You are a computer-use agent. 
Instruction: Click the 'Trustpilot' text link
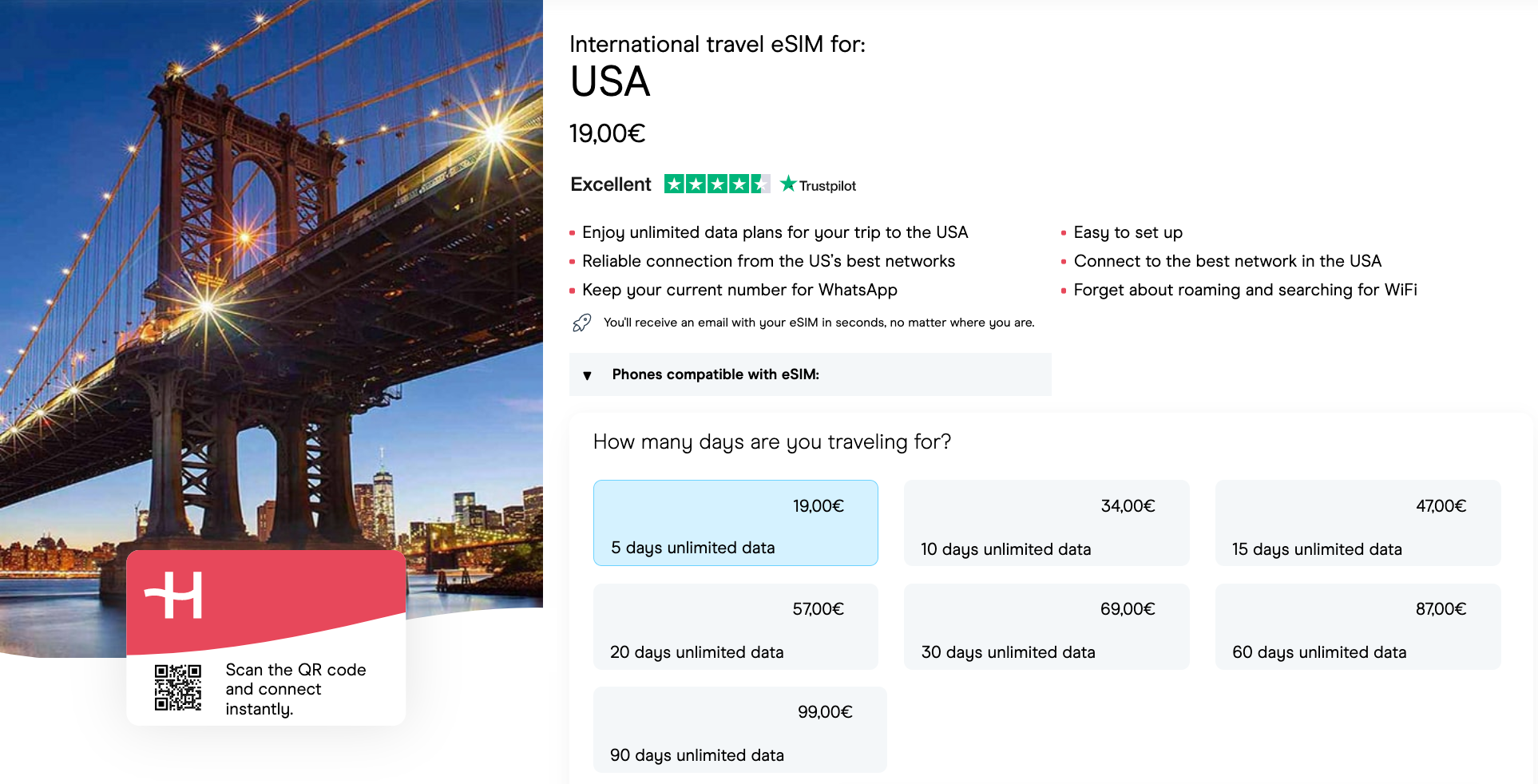pyautogui.click(x=827, y=185)
